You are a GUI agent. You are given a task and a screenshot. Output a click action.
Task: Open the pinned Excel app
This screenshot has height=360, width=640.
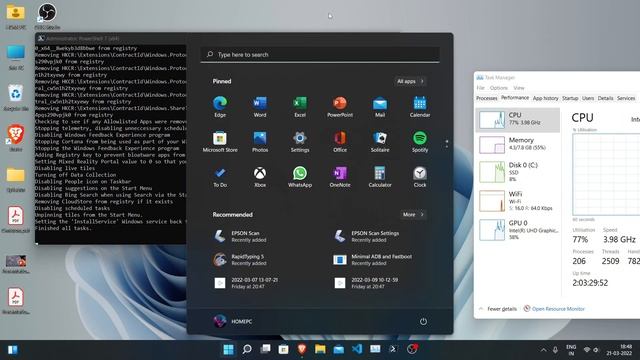point(300,107)
